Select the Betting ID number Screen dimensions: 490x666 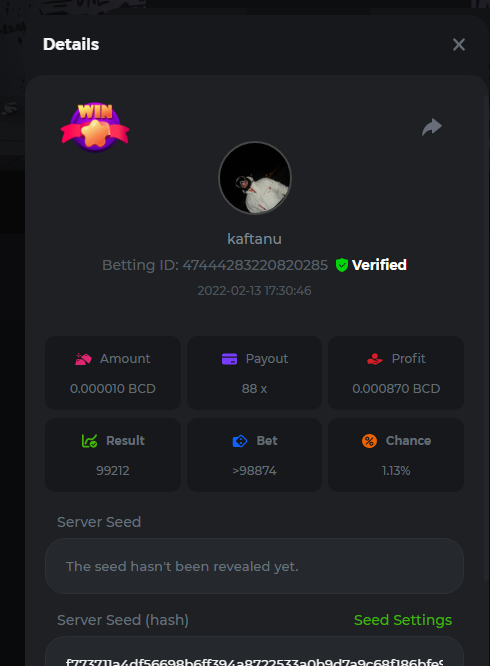point(255,265)
